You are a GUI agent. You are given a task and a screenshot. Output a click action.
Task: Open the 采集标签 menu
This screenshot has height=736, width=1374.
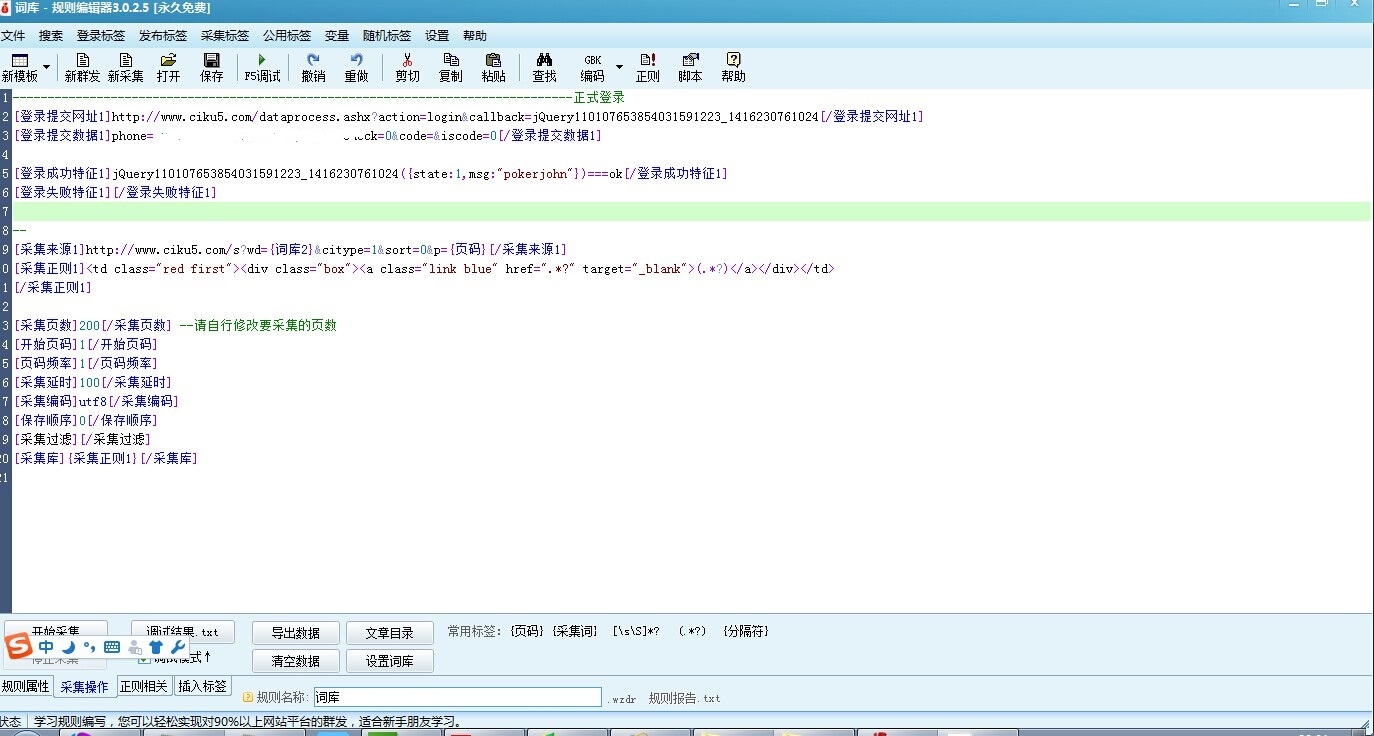tap(224, 35)
